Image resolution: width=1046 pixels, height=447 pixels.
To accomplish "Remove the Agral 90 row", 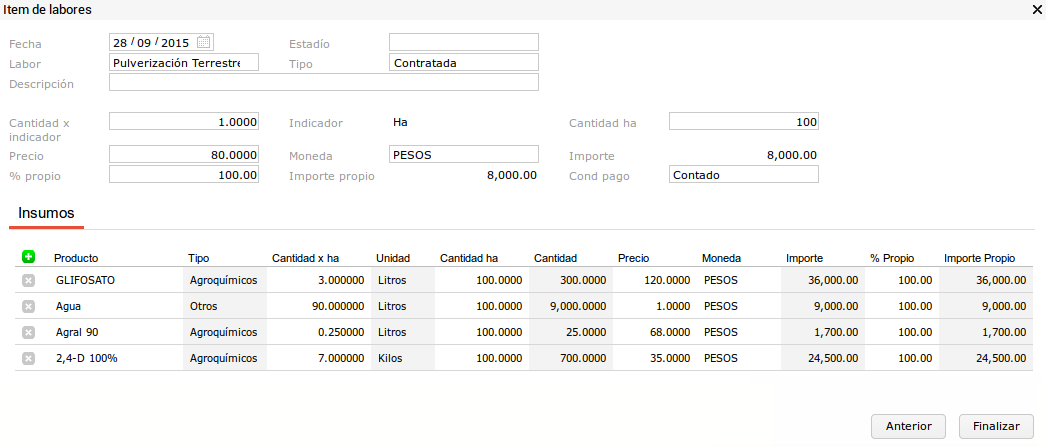I will pos(28,332).
